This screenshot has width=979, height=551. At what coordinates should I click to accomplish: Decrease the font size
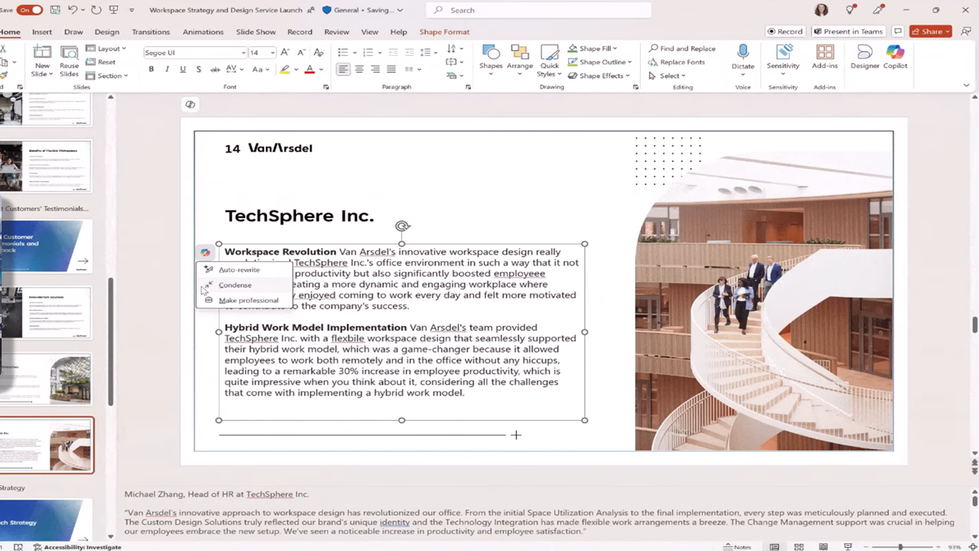click(301, 52)
